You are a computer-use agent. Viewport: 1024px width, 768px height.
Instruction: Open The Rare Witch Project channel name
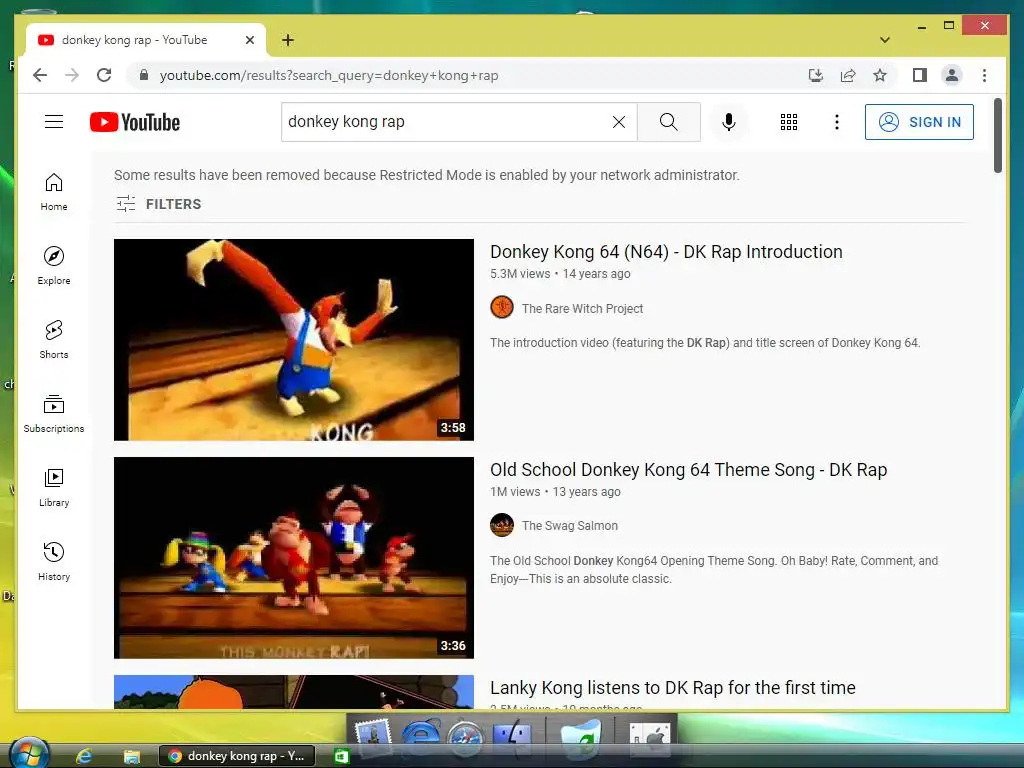pyautogui.click(x=582, y=308)
